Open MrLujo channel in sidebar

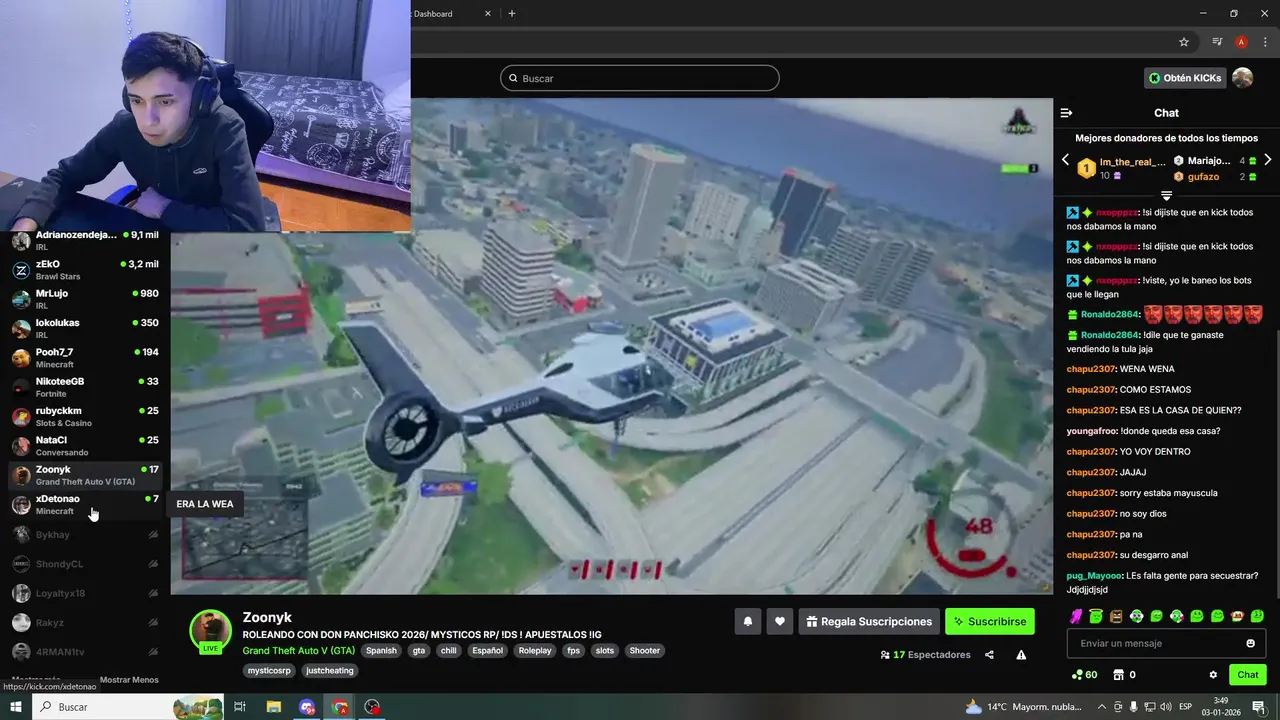(85, 300)
